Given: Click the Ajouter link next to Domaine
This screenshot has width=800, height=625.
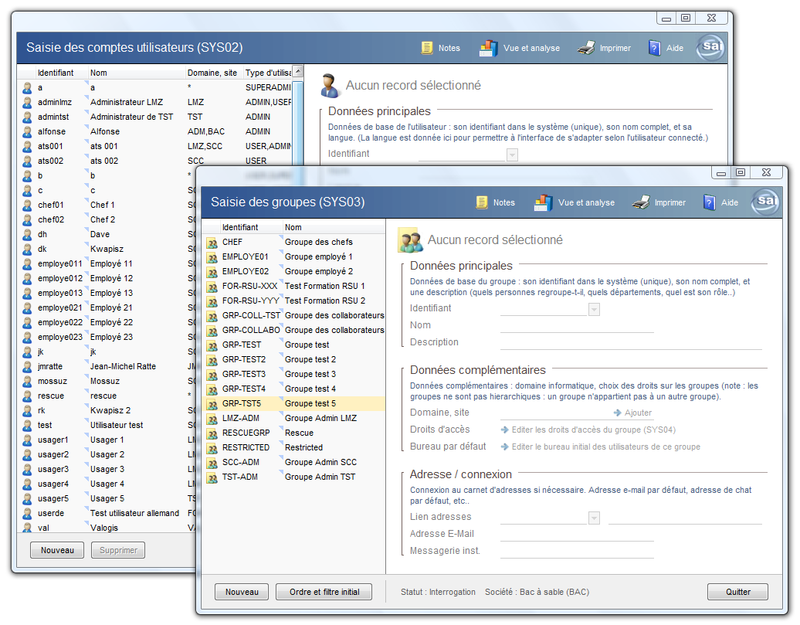Looking at the screenshot, I should 632,413.
